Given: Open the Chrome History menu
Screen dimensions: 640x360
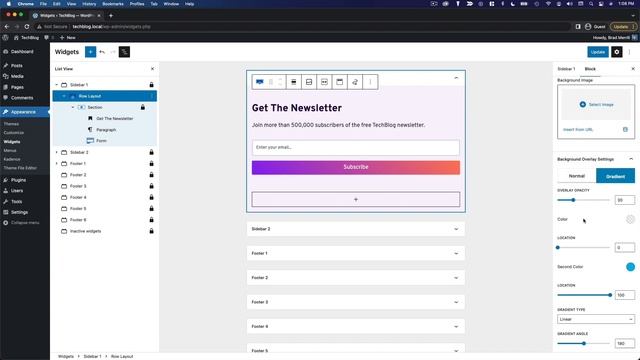Looking at the screenshot, I should tap(89, 4).
